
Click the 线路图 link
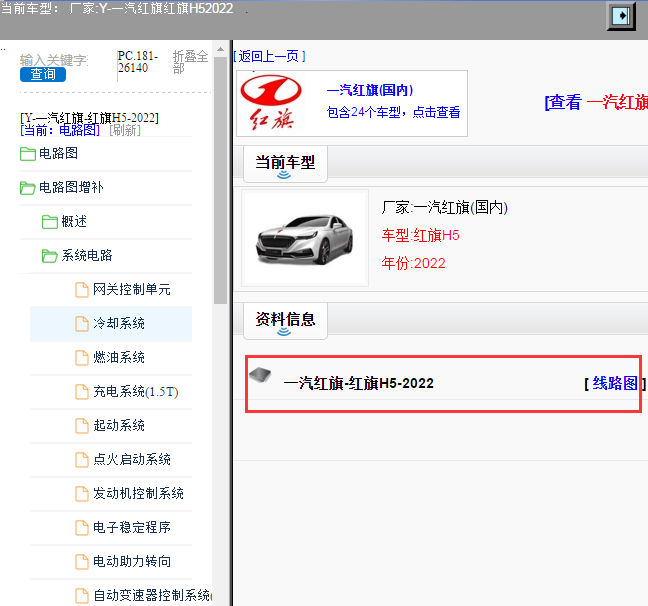615,383
